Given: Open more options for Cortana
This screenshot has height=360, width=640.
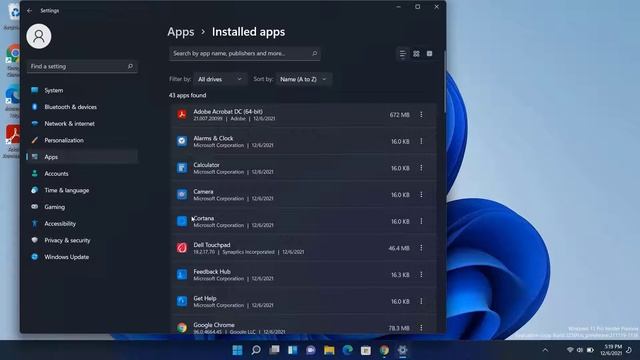Looking at the screenshot, I should (421, 221).
